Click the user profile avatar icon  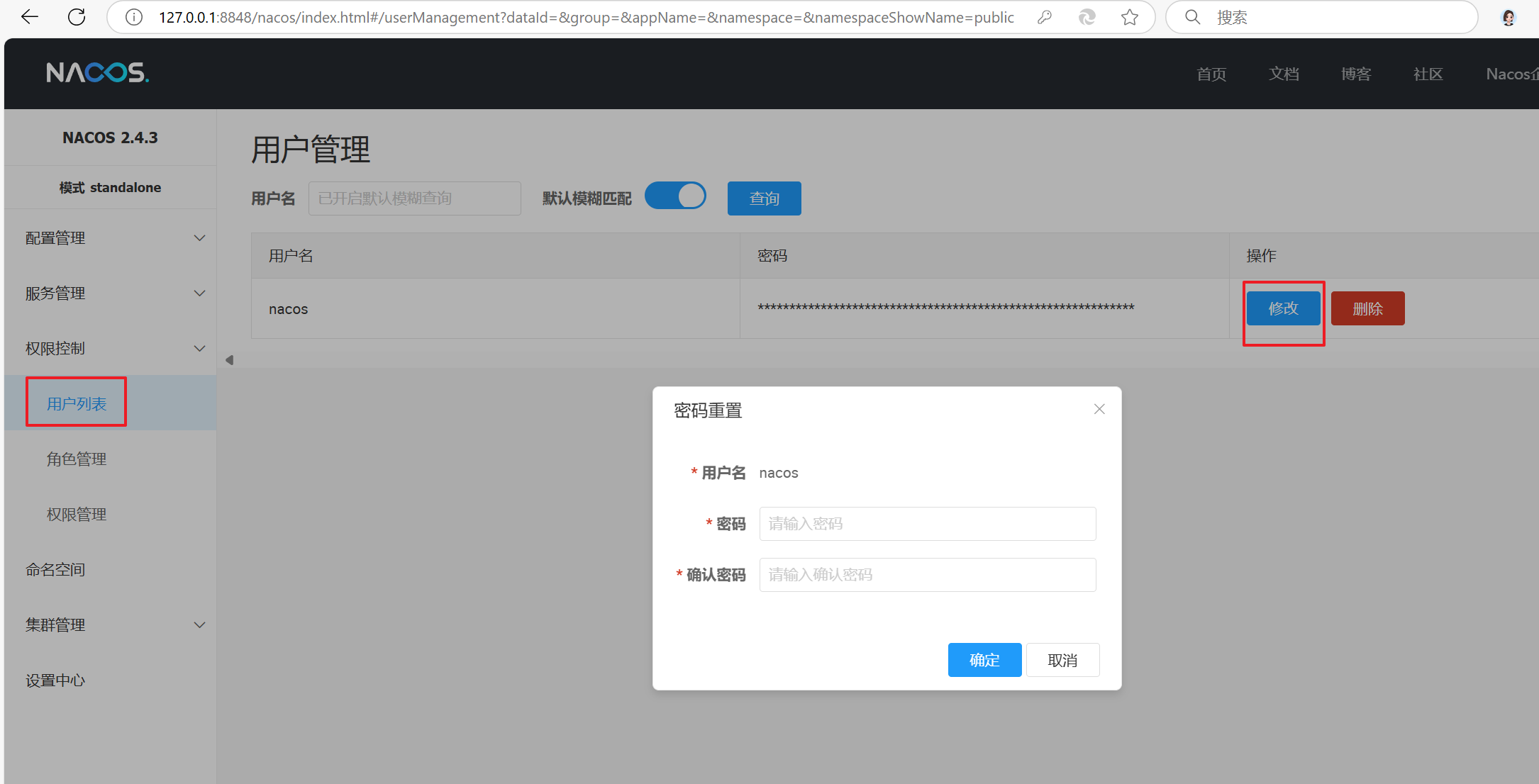click(x=1509, y=17)
